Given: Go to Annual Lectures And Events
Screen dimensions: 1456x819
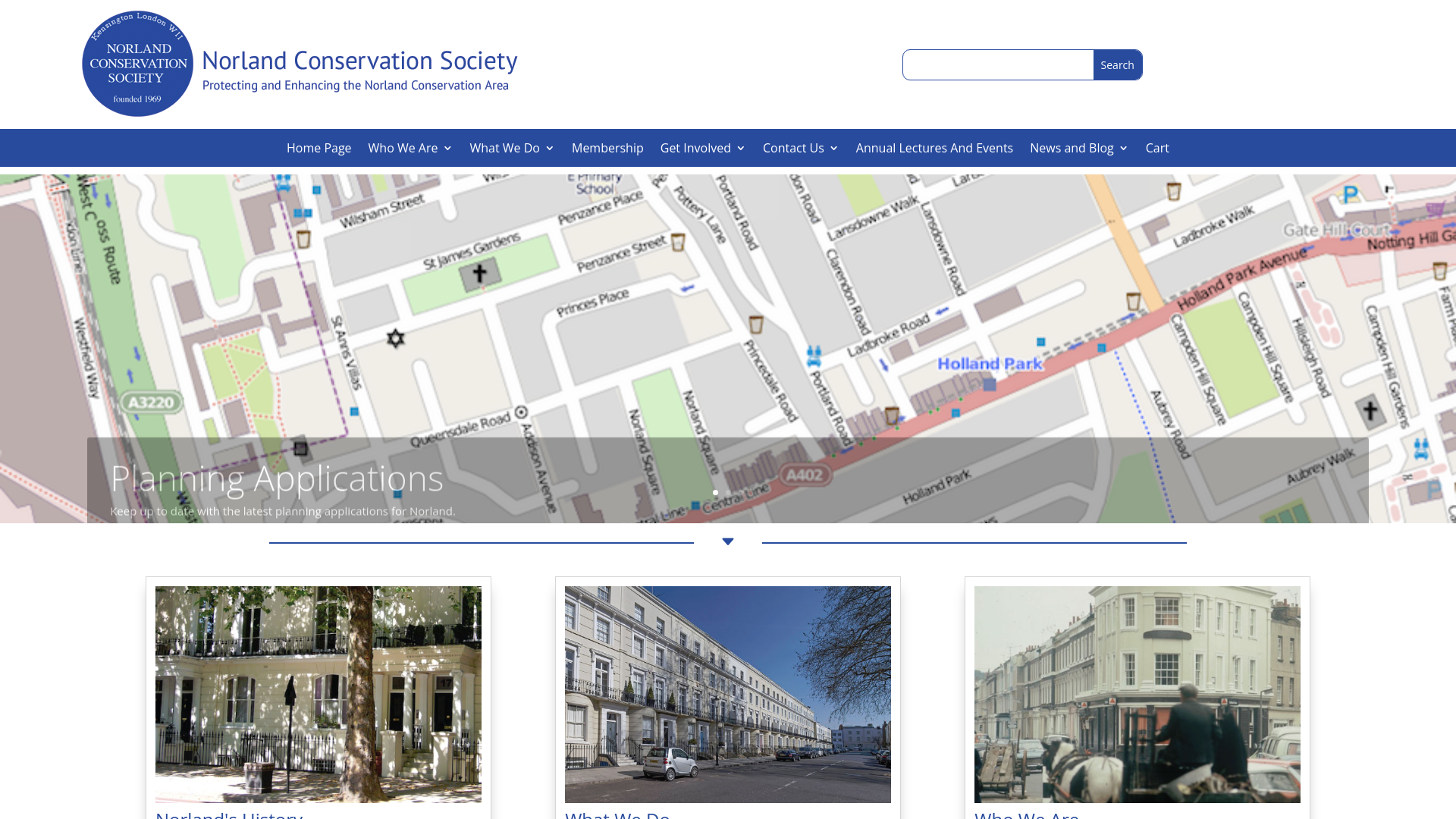Looking at the screenshot, I should 934,148.
